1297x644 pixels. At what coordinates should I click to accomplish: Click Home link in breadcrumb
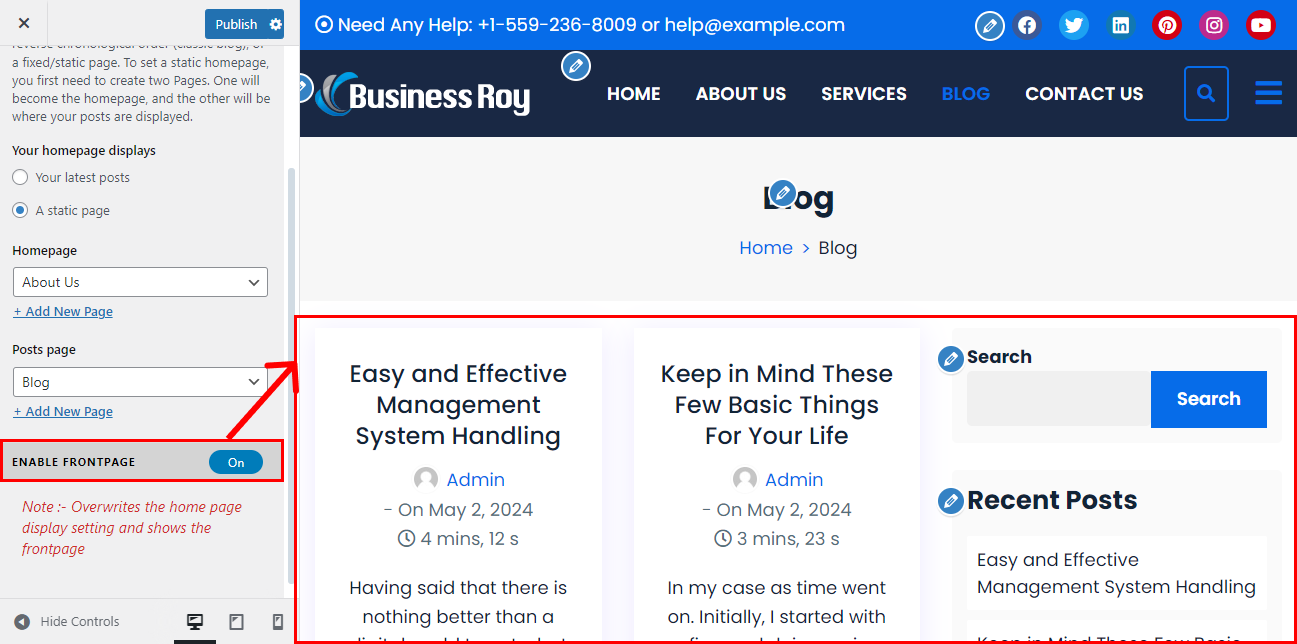(766, 248)
